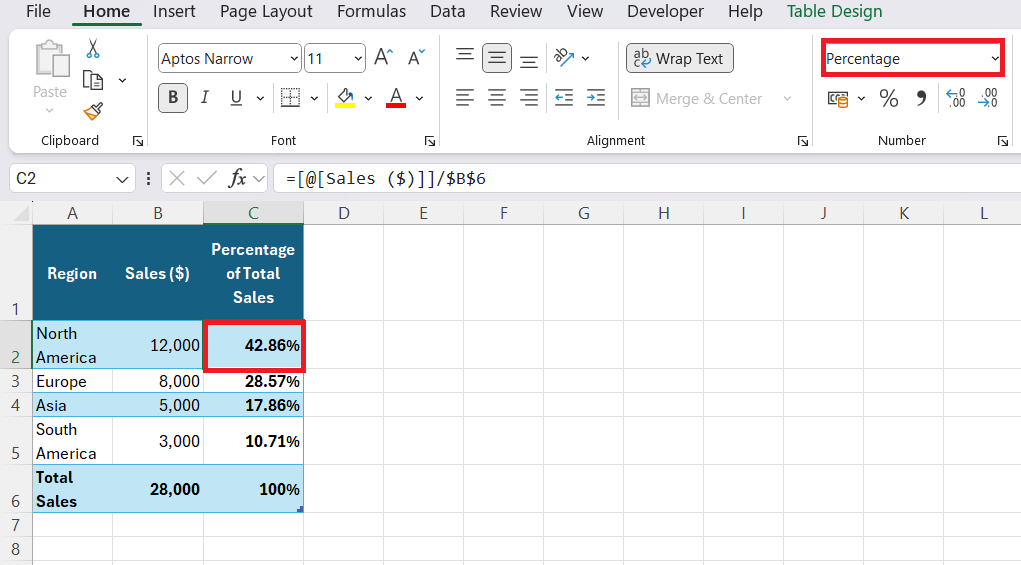This screenshot has width=1021, height=565.
Task: Toggle Bold formatting
Action: pyautogui.click(x=173, y=98)
